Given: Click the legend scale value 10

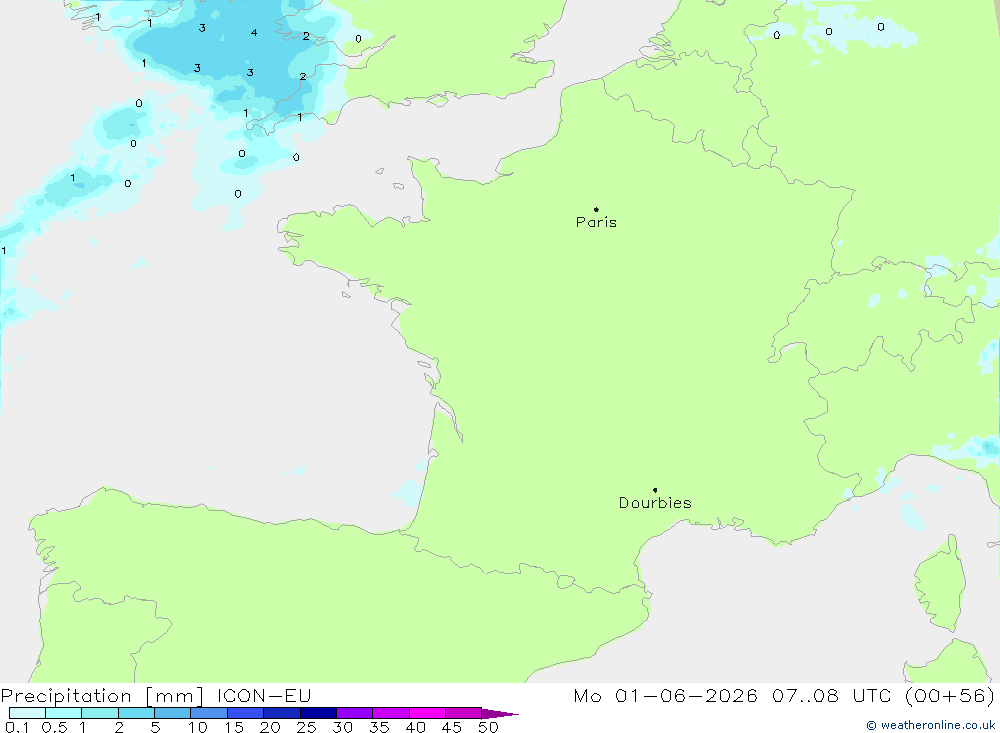Looking at the screenshot, I should tap(198, 727).
